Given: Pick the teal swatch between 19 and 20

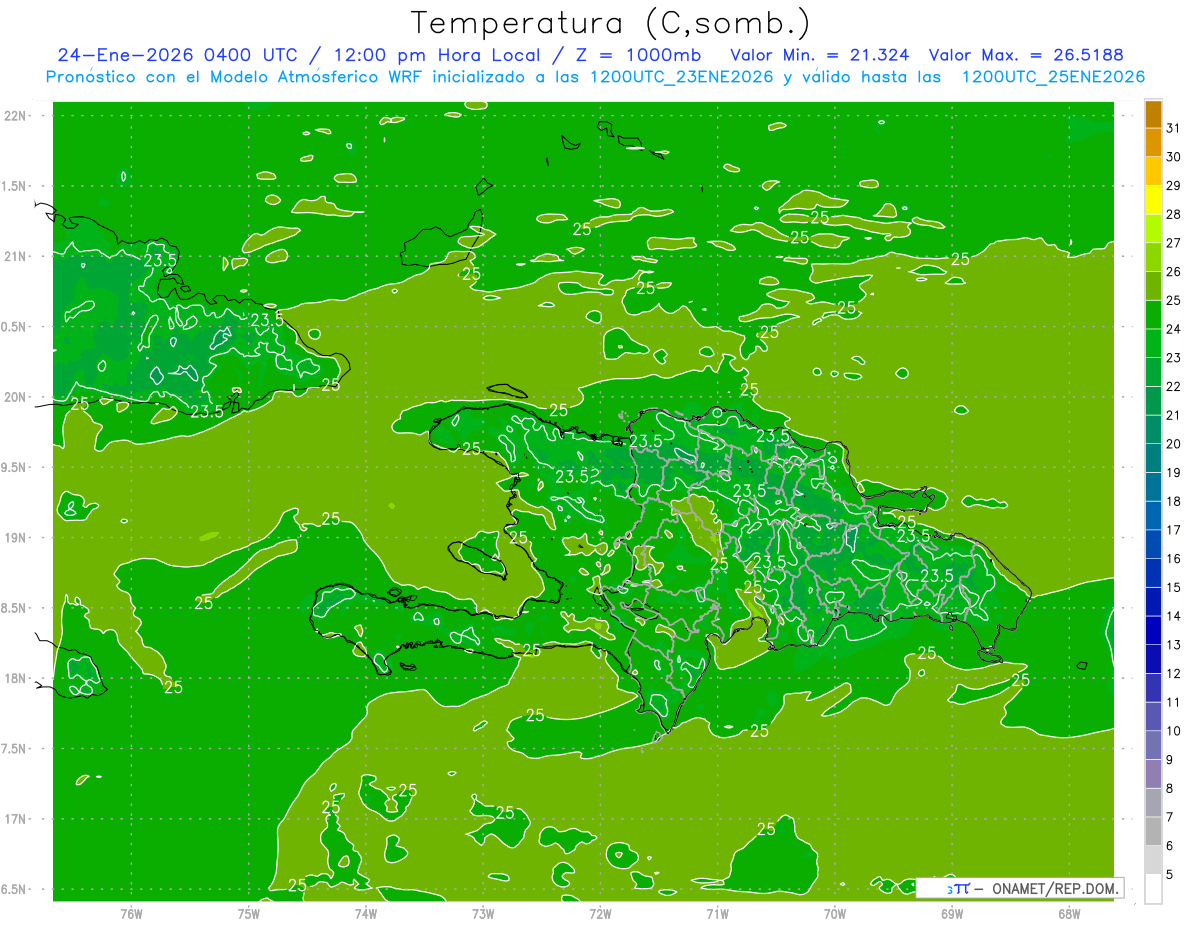Looking at the screenshot, I should point(1153,458).
